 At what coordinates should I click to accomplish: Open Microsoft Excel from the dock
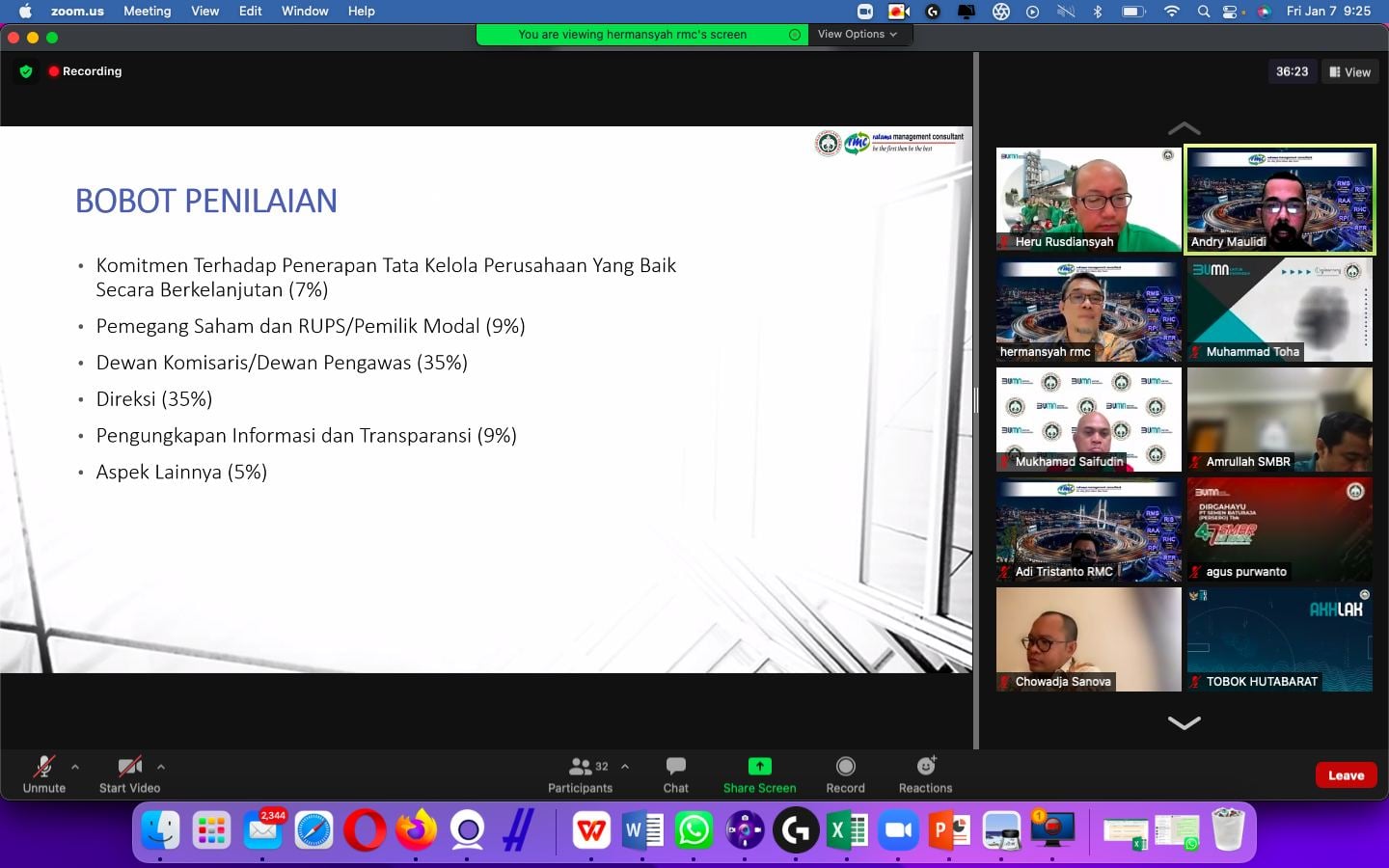pyautogui.click(x=847, y=830)
